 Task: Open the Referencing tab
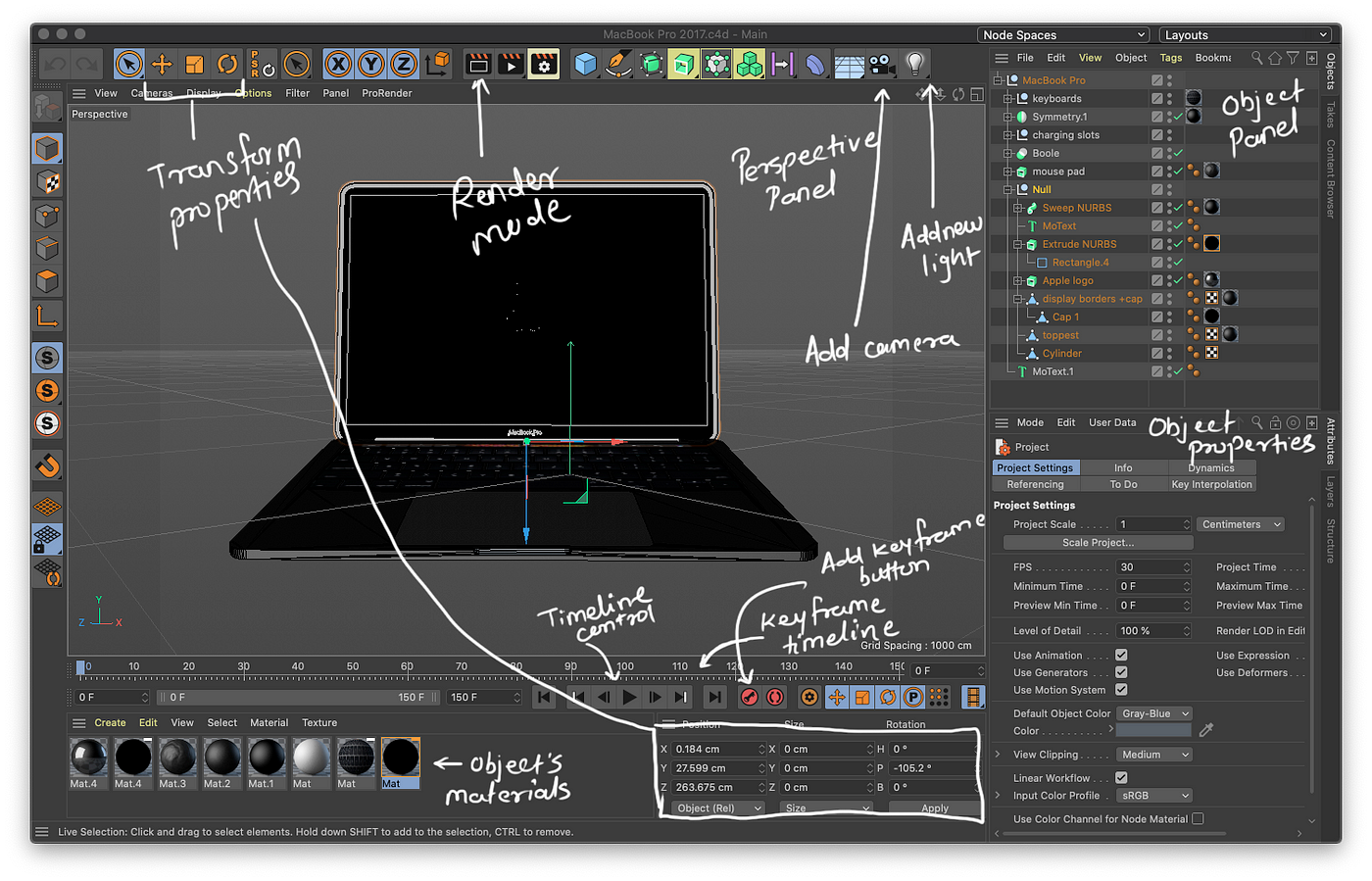click(x=1035, y=484)
